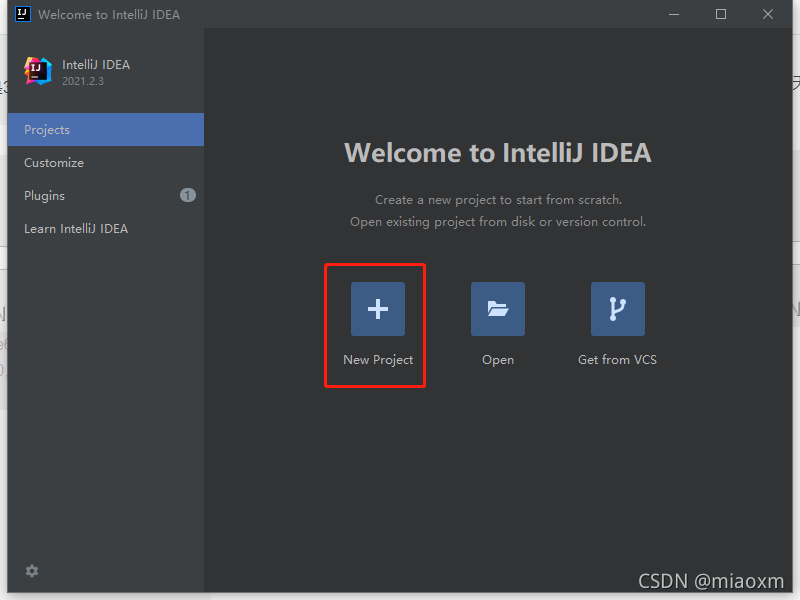The height and width of the screenshot is (600, 800).
Task: Click the Open label text
Action: point(498,360)
